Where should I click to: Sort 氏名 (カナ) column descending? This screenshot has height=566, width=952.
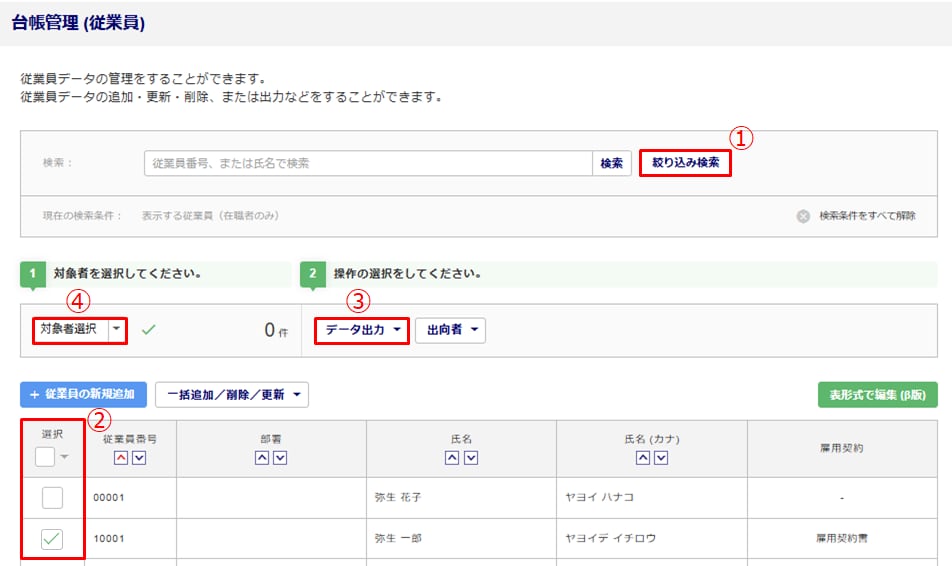[x=661, y=457]
